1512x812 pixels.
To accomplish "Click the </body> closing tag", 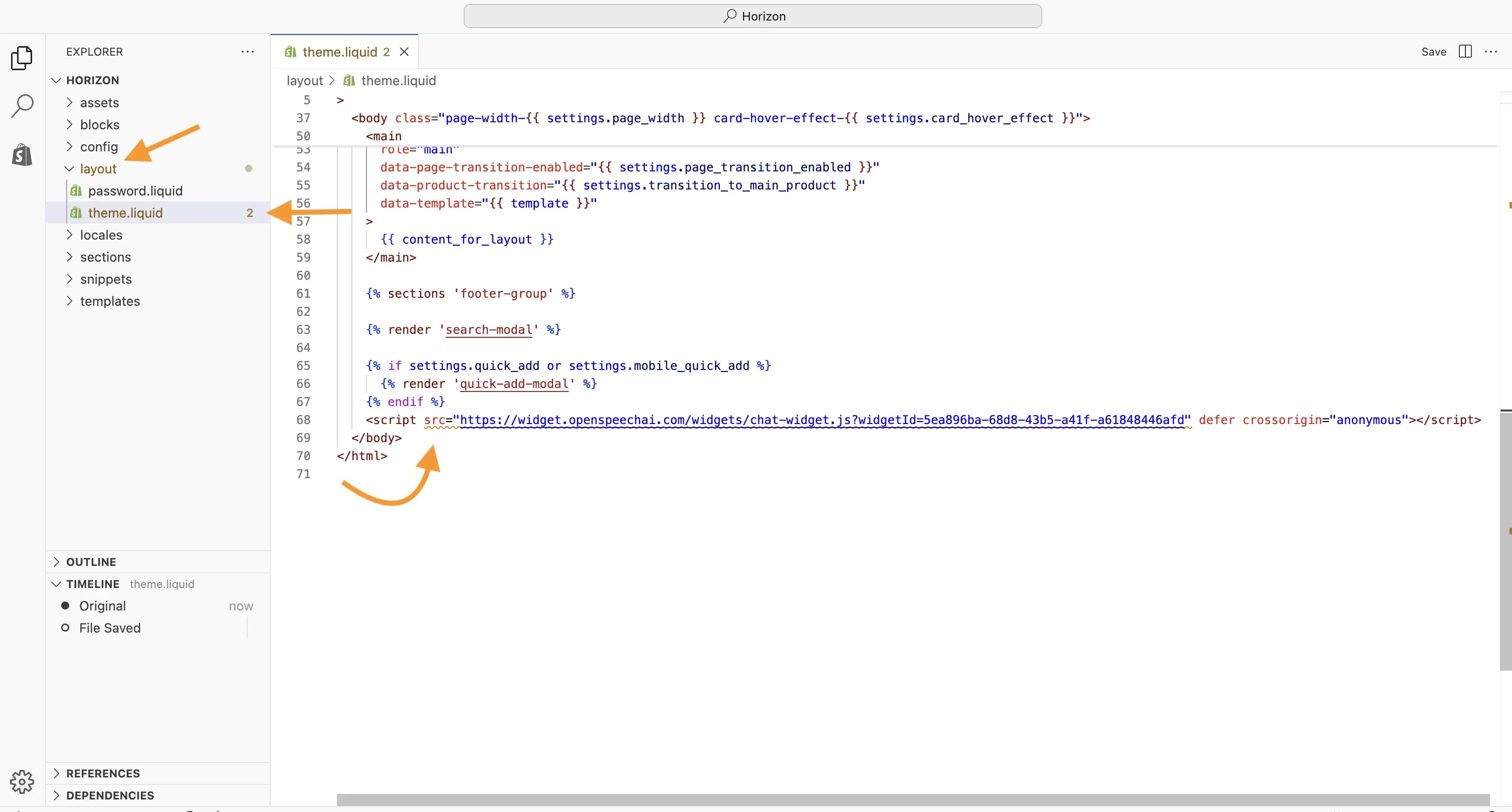I will point(376,437).
